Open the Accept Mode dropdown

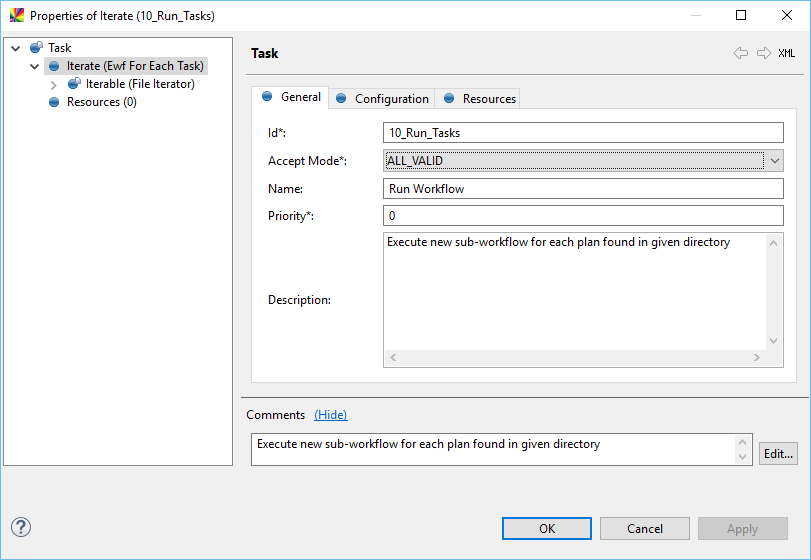[x=774, y=161]
